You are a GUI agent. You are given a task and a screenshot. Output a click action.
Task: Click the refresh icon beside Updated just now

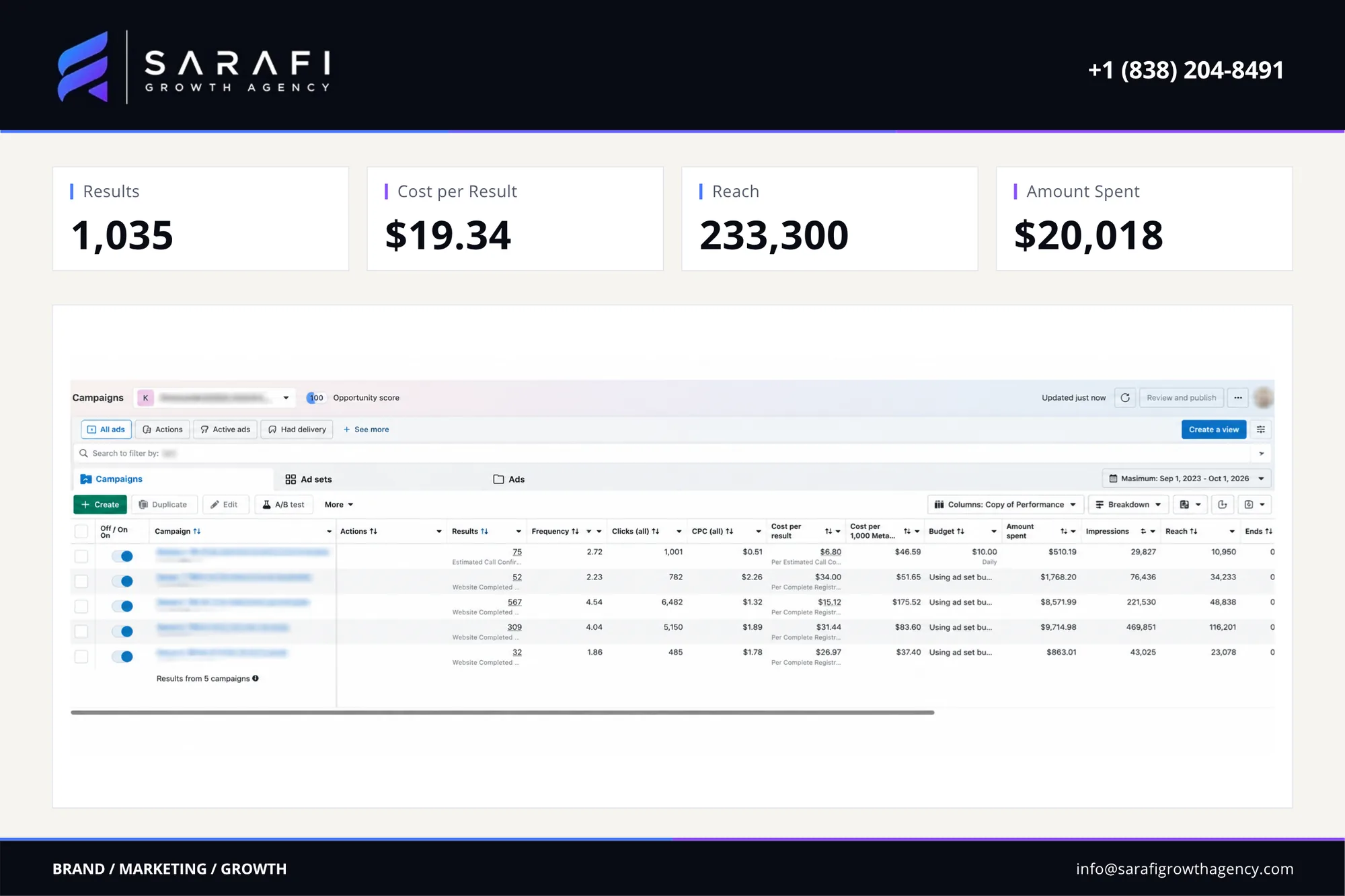(1125, 398)
